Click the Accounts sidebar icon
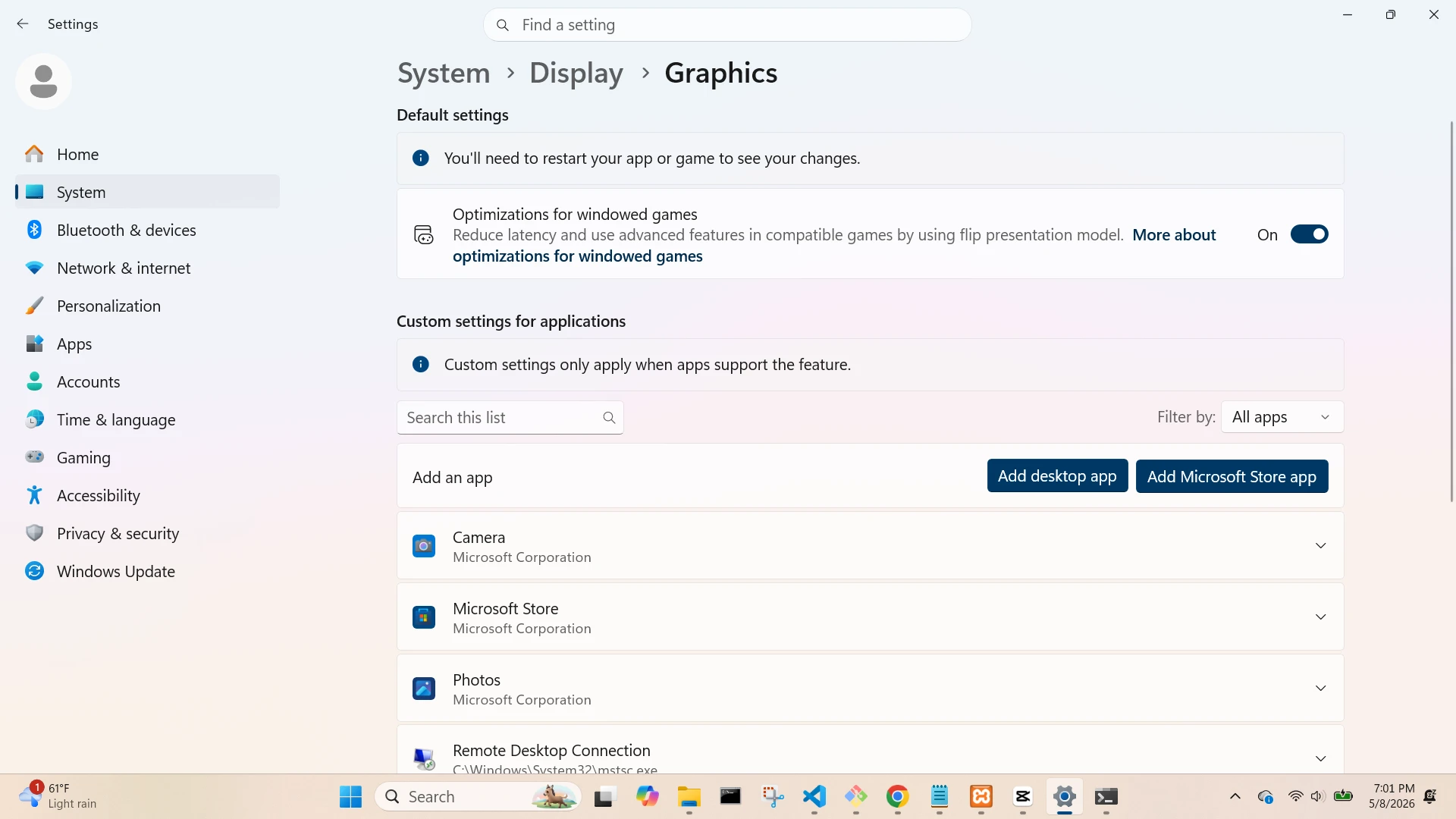This screenshot has height=819, width=1456. [x=34, y=381]
